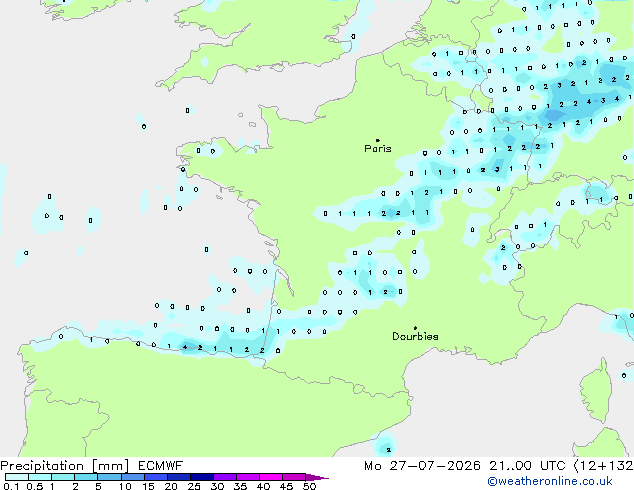Click the ECMWF model label
Screen dimensions: 634x490
[x=161, y=466]
